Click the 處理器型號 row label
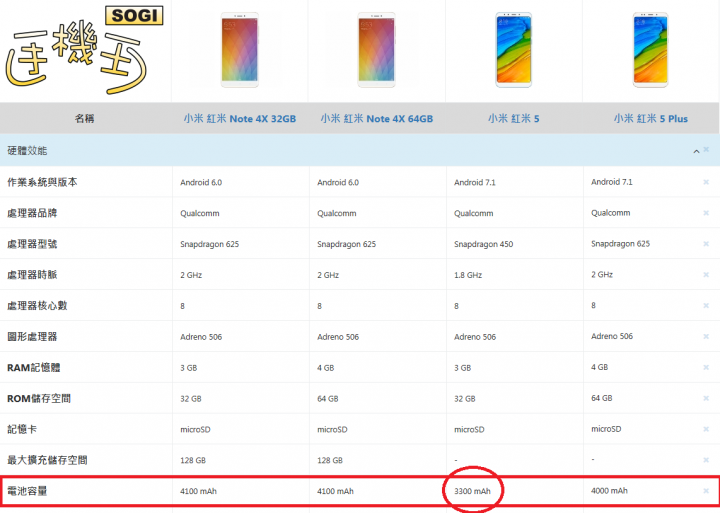The width and height of the screenshot is (720, 513). pos(32,244)
